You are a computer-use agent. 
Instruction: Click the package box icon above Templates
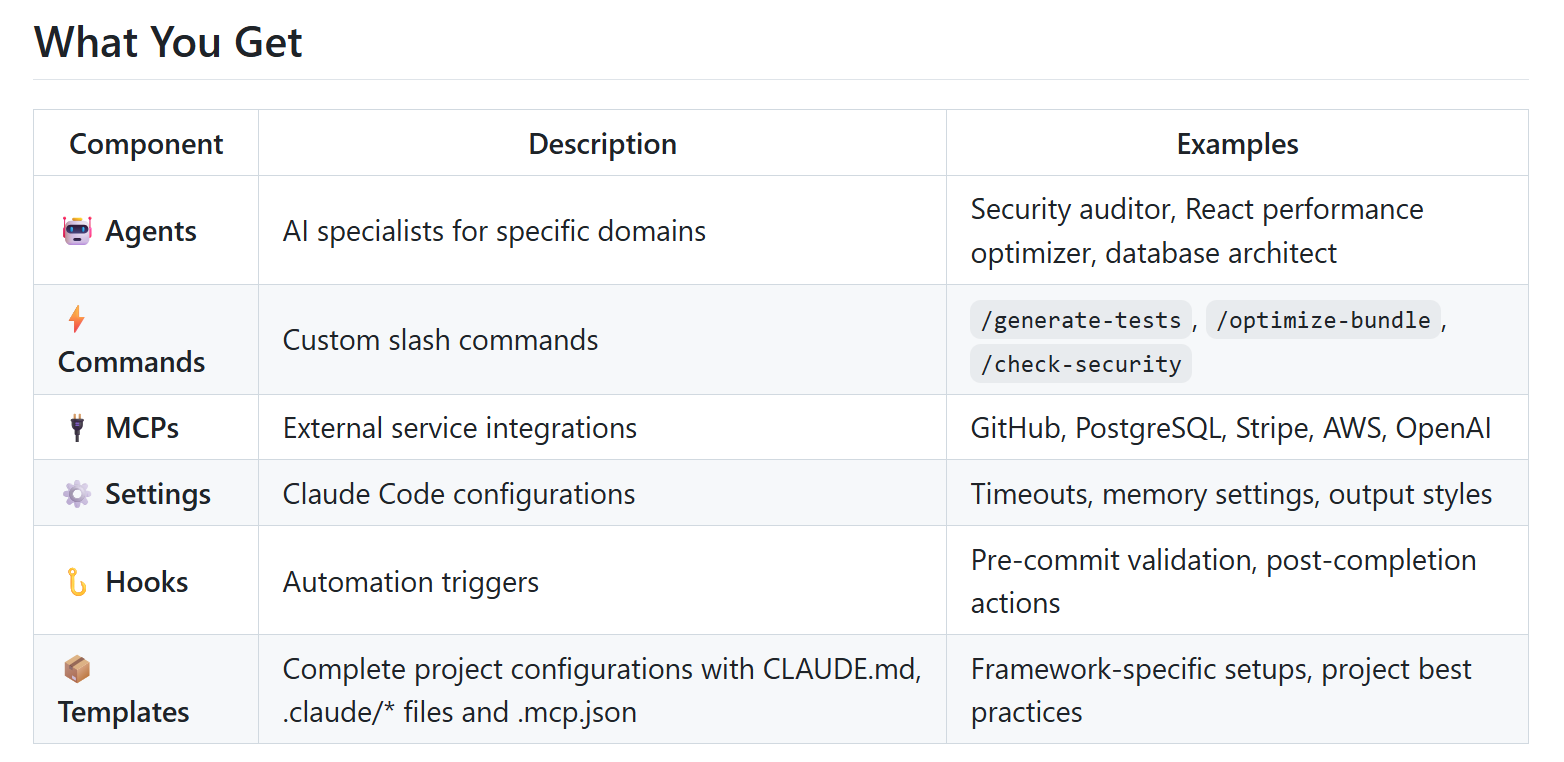pyautogui.click(x=77, y=669)
